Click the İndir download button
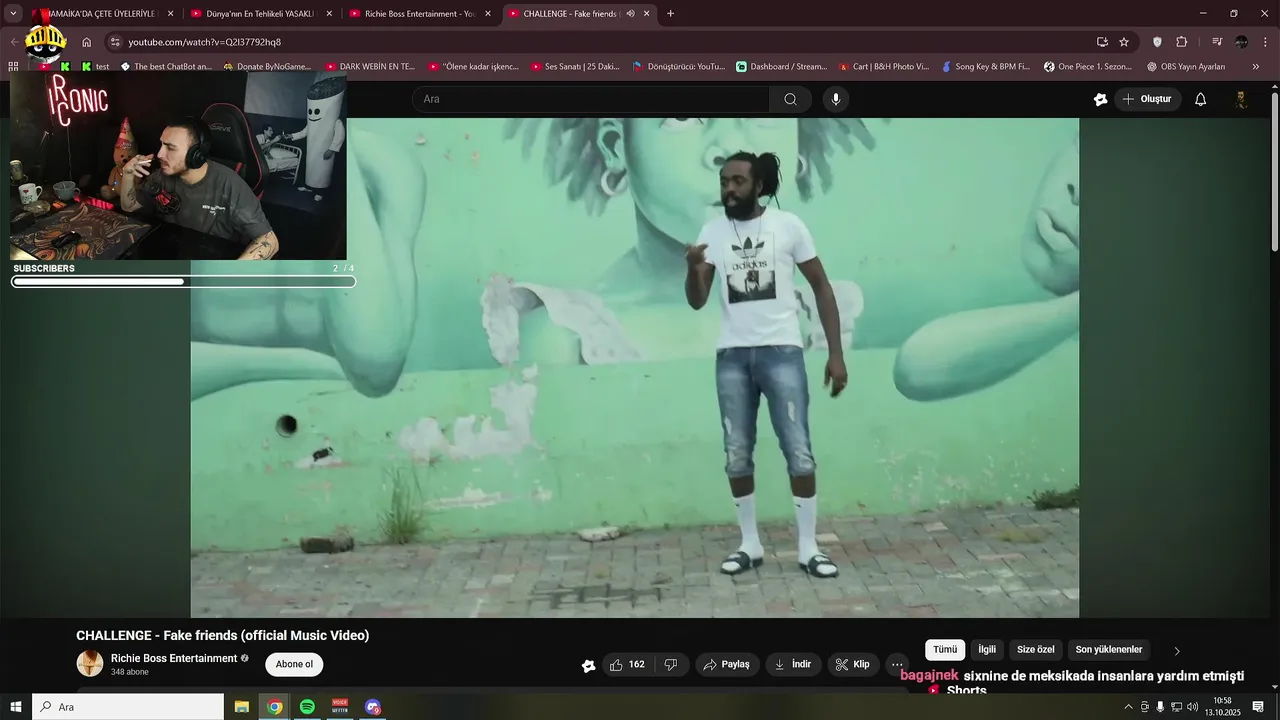Screen dimensions: 1280x720 [793, 664]
